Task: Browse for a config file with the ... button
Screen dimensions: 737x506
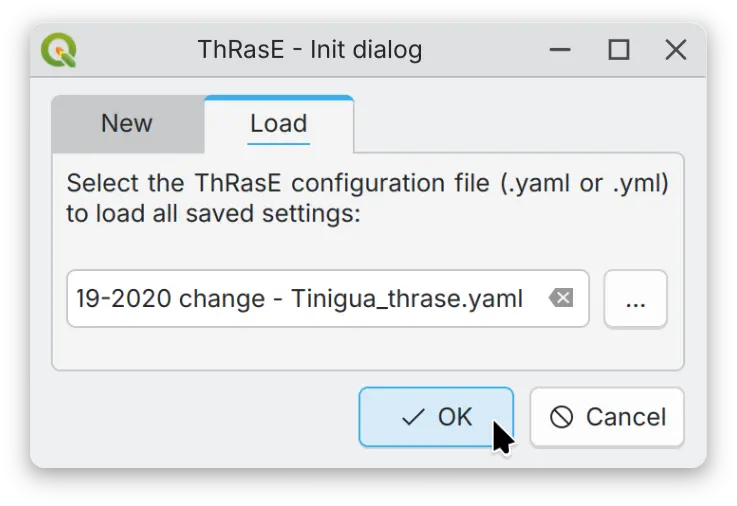Action: [635, 298]
